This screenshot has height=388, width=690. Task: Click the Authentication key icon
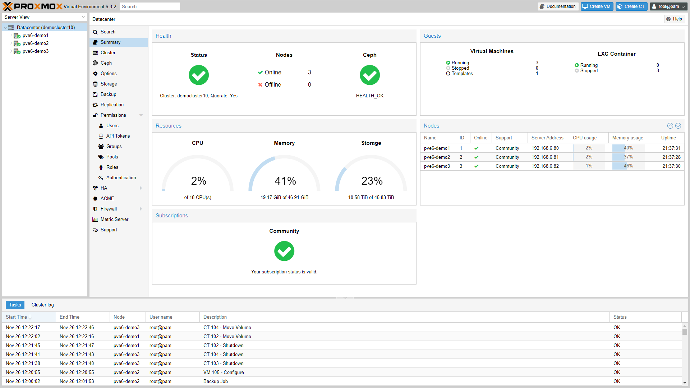pos(101,178)
